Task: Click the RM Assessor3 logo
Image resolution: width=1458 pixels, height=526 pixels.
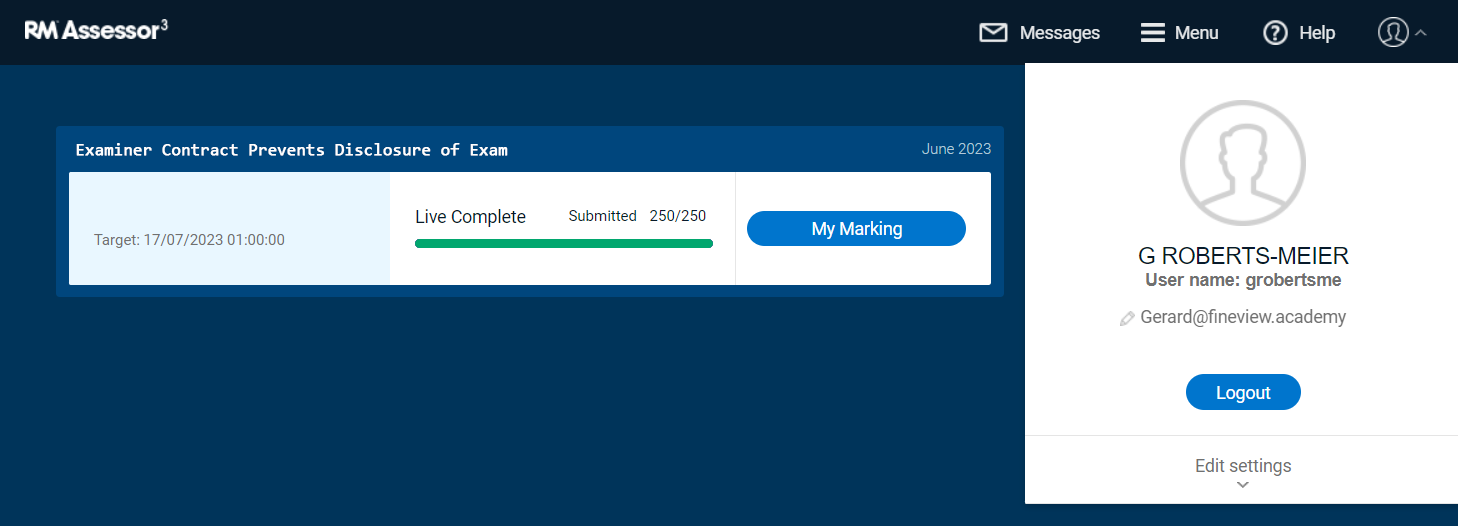Action: click(96, 30)
